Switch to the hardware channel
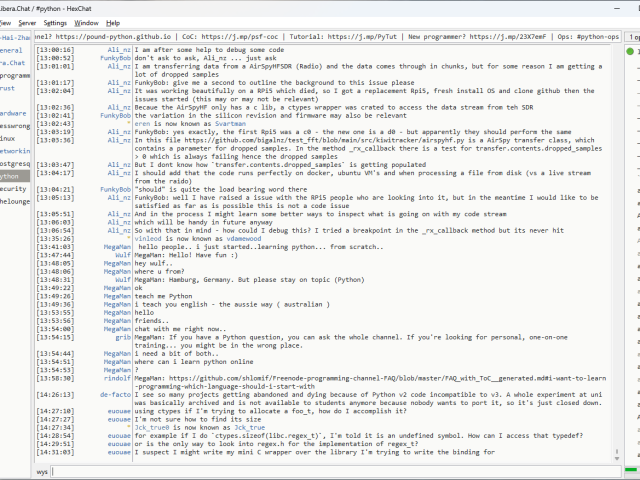This screenshot has width=640, height=480. (13, 113)
